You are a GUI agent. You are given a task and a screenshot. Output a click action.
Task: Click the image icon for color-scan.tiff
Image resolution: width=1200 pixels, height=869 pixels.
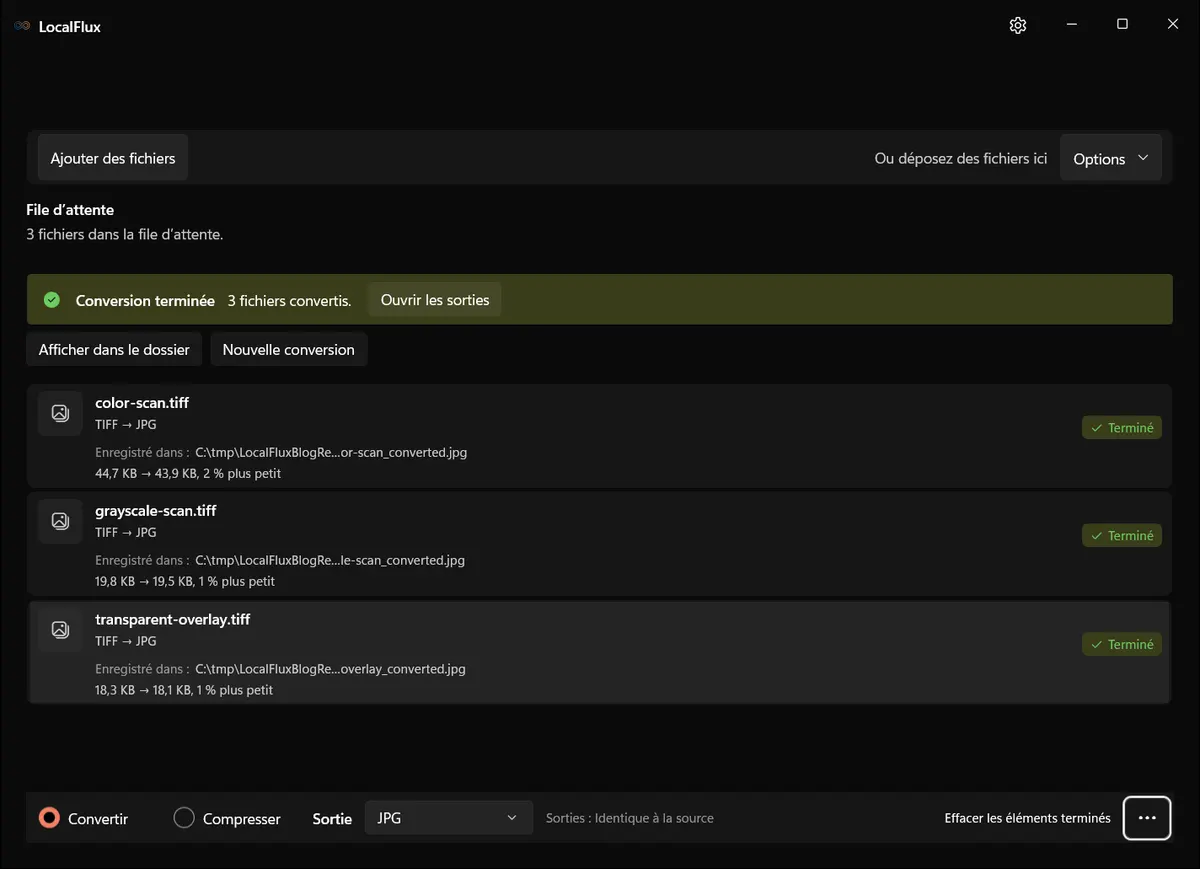(x=60, y=413)
